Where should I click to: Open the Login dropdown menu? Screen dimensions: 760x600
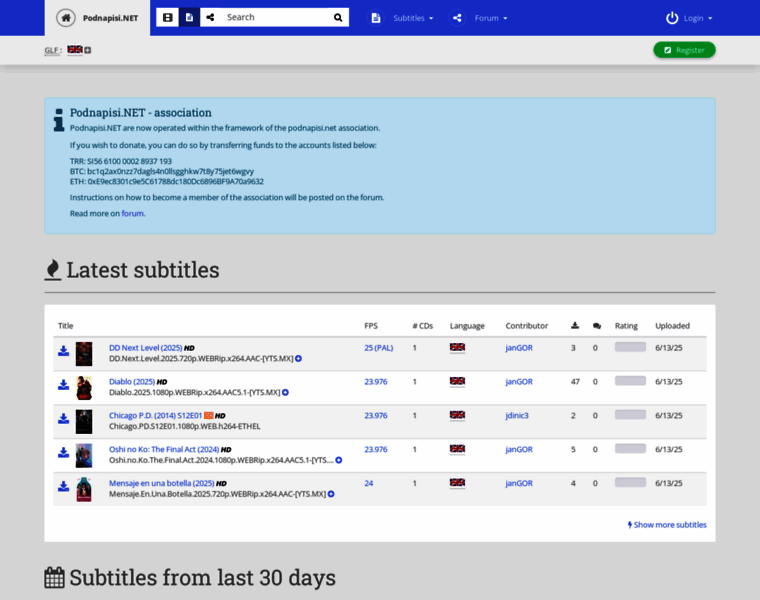click(698, 18)
